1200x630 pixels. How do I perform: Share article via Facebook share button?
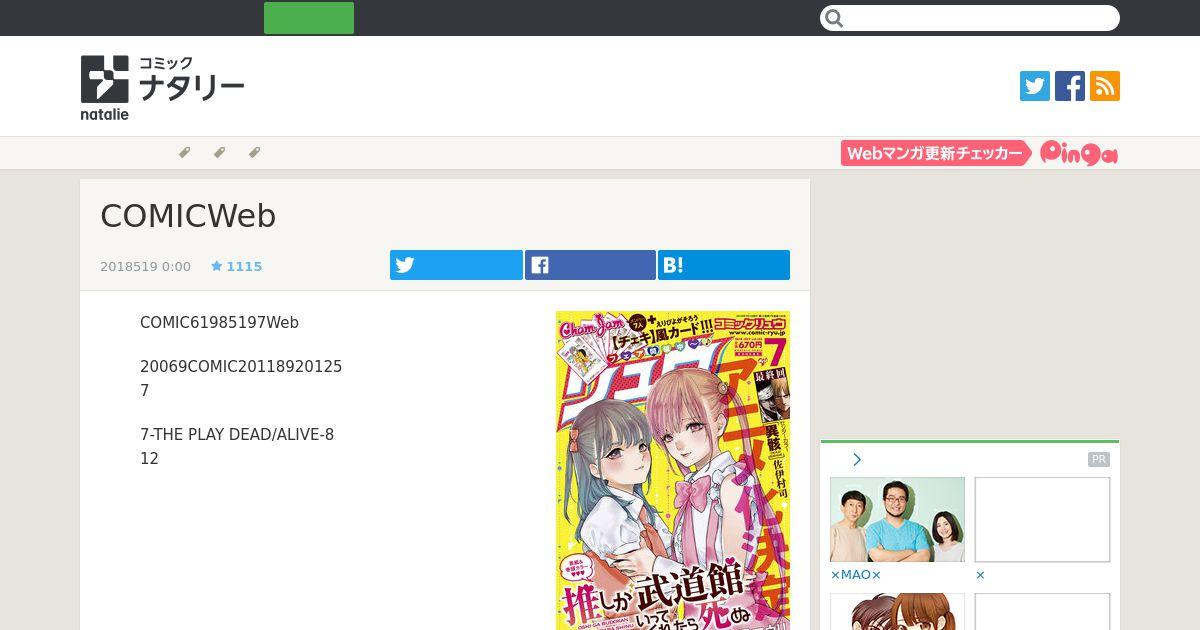tap(590, 265)
